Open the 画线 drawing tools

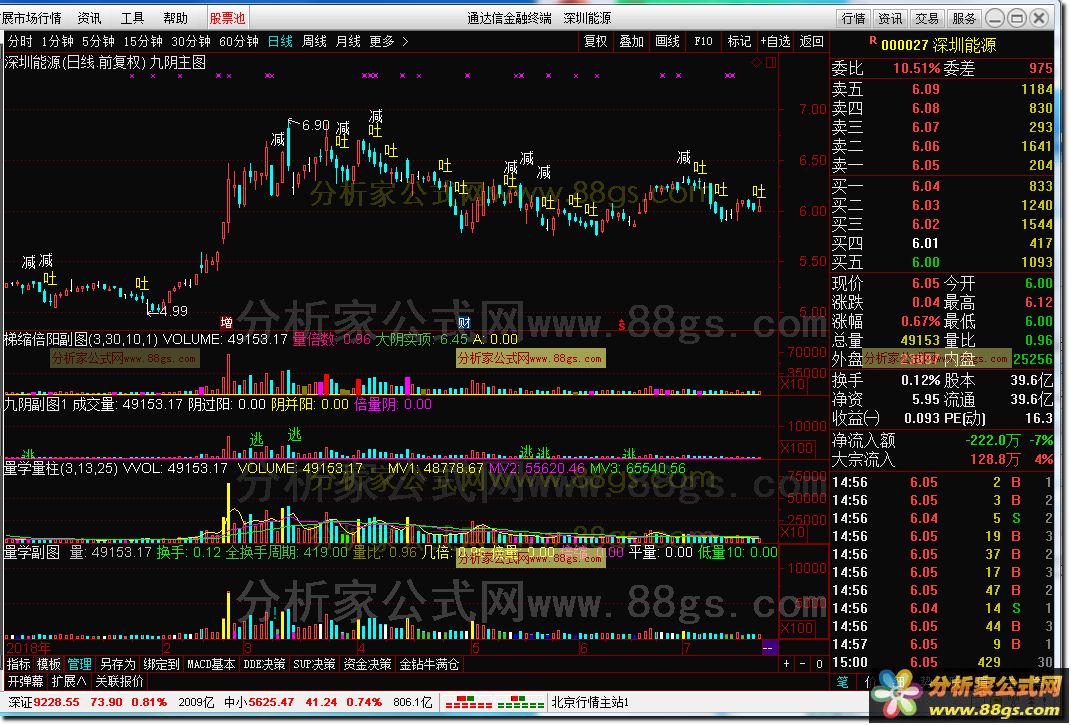[x=667, y=42]
